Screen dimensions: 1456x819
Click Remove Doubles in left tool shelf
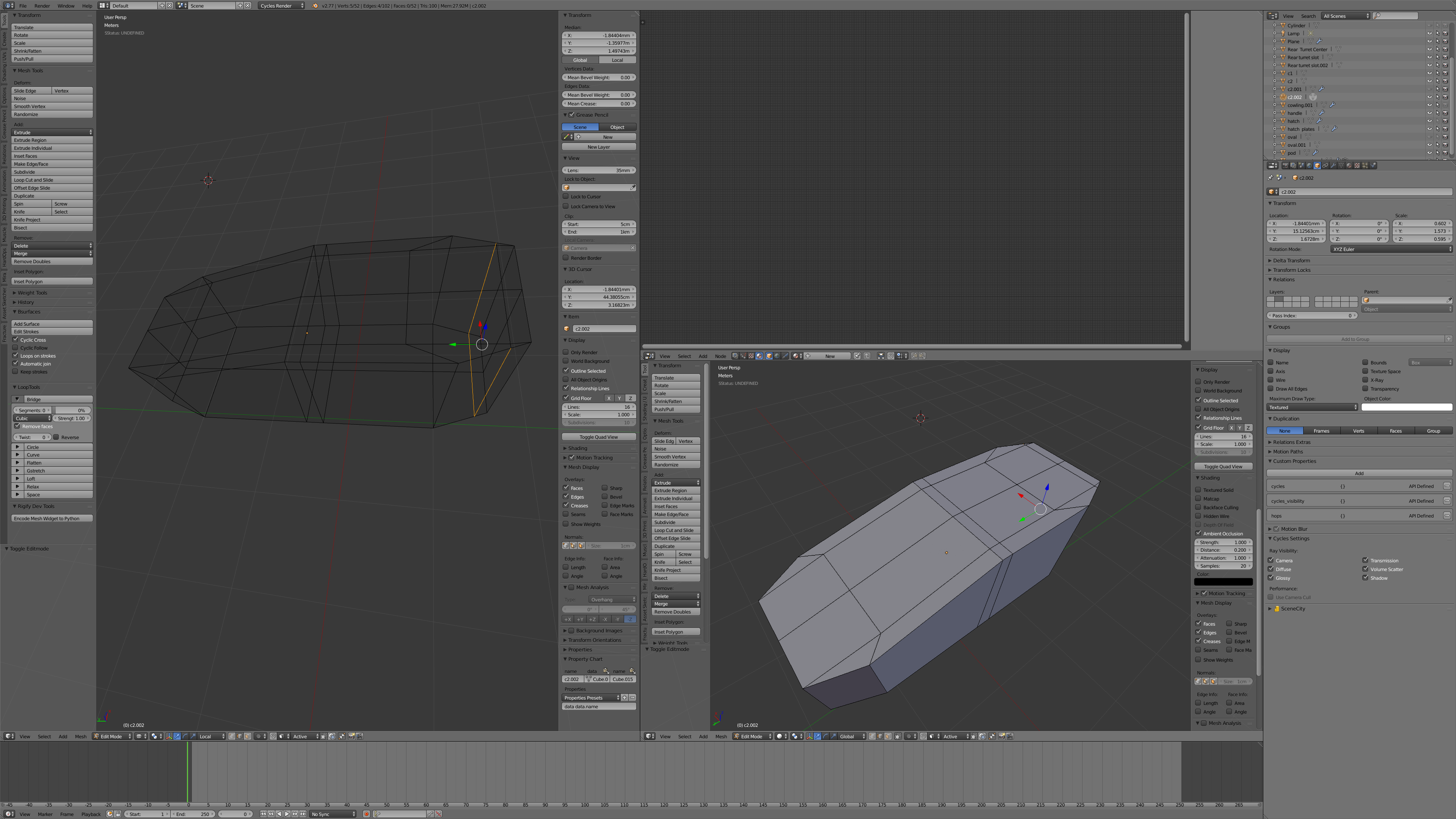[x=52, y=261]
